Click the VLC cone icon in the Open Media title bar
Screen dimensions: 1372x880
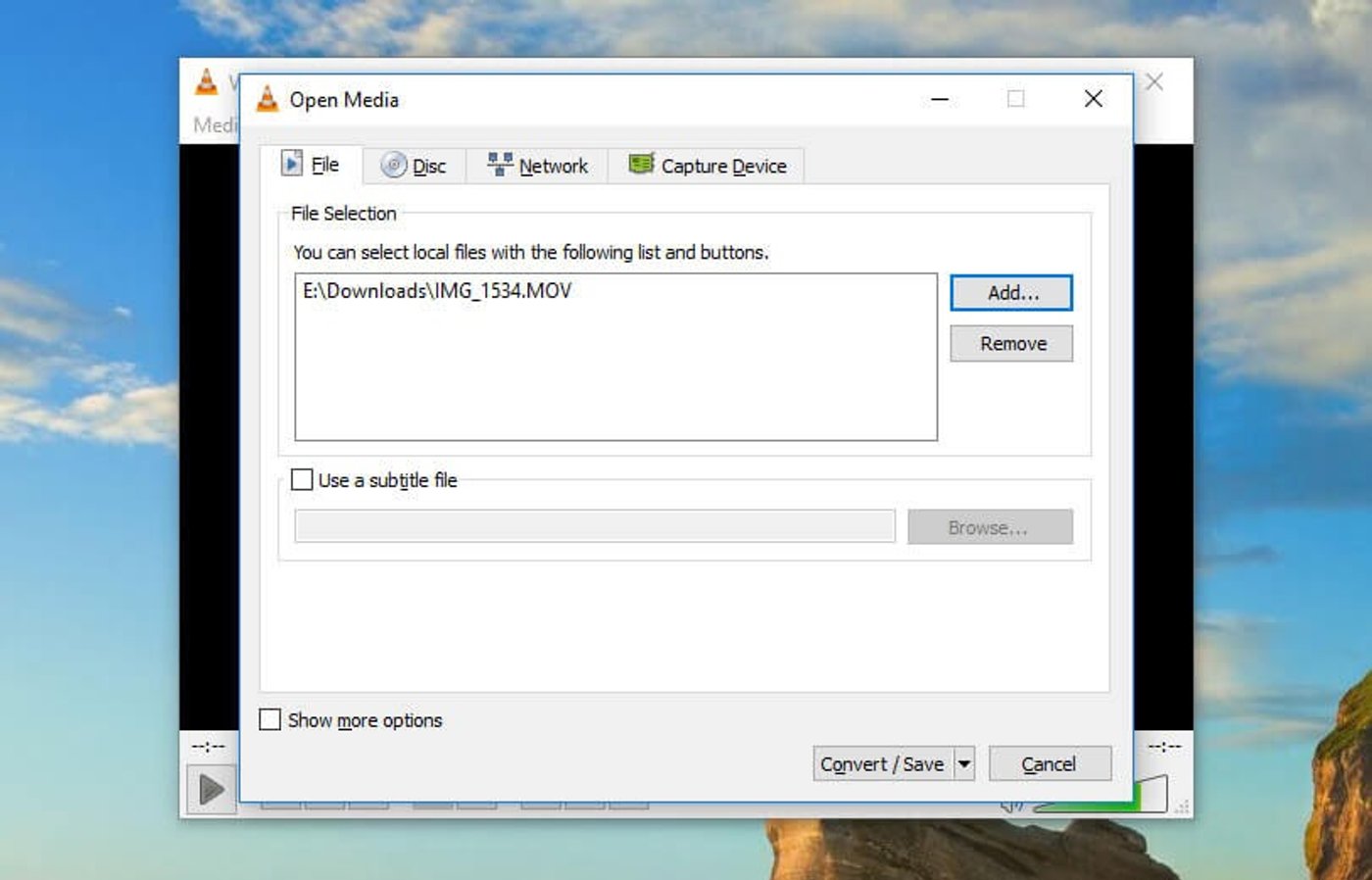(x=267, y=99)
